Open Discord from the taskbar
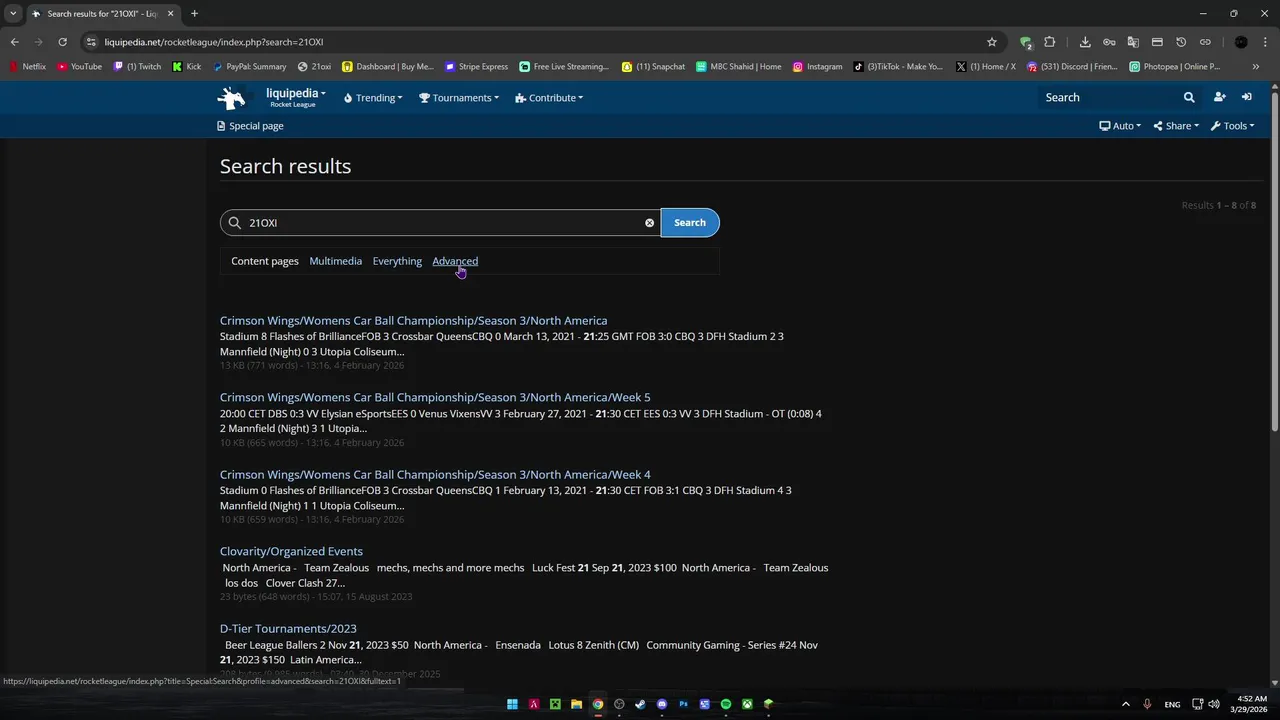1280x720 pixels. pyautogui.click(x=662, y=704)
